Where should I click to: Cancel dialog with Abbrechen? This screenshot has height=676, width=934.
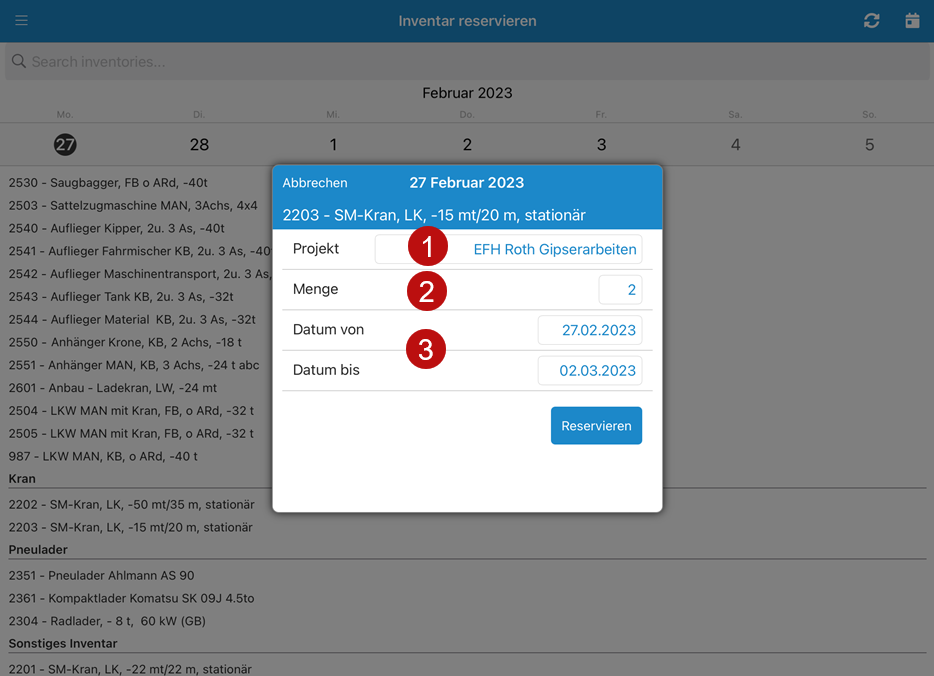[x=315, y=183]
